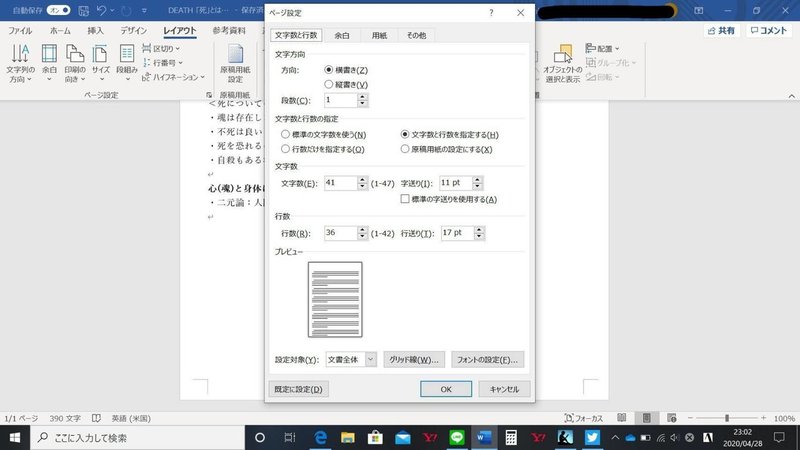The image size is (800, 450).
Task: Open Calculator from taskbar
Action: [511, 437]
